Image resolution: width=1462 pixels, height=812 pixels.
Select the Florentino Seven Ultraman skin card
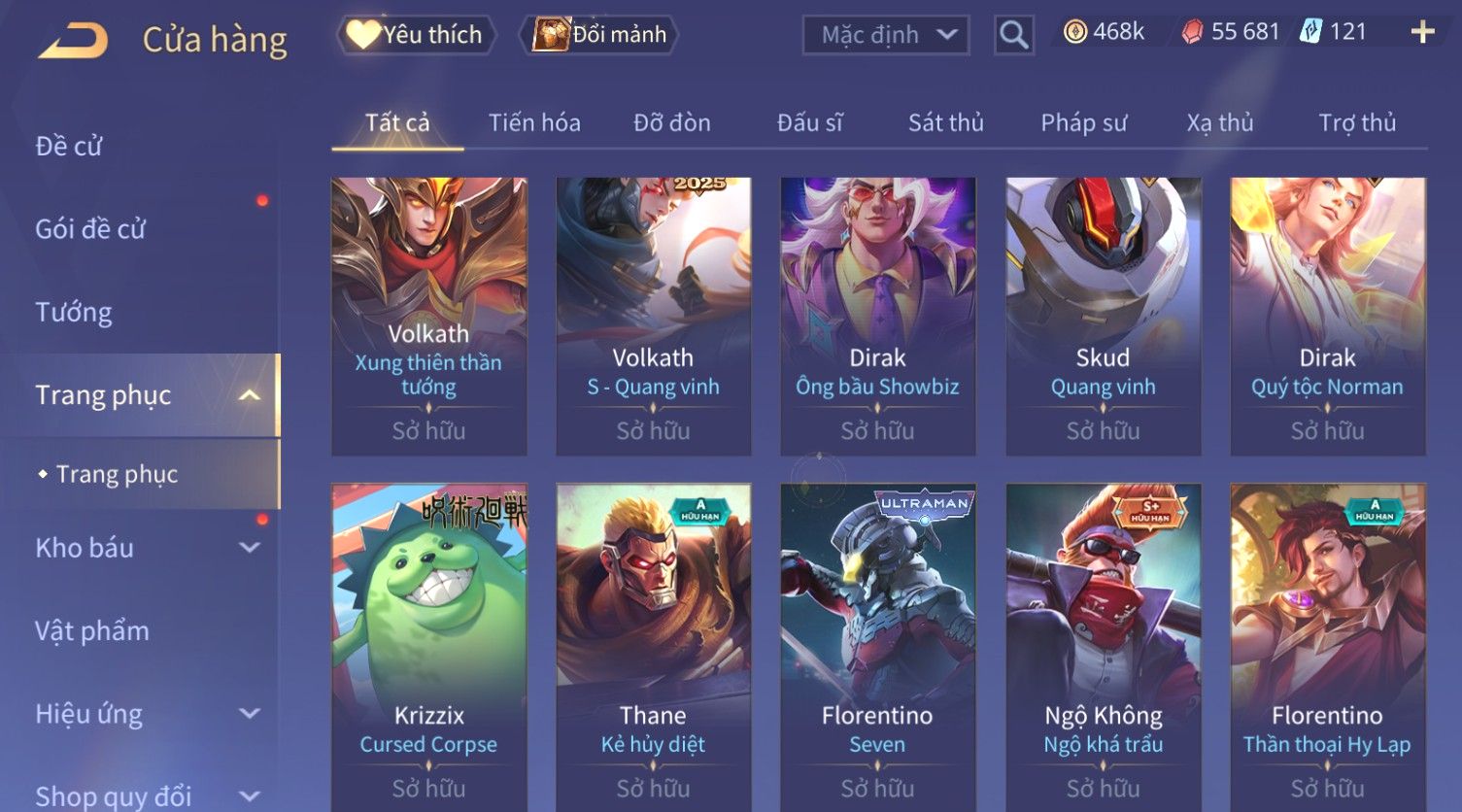tap(878, 647)
